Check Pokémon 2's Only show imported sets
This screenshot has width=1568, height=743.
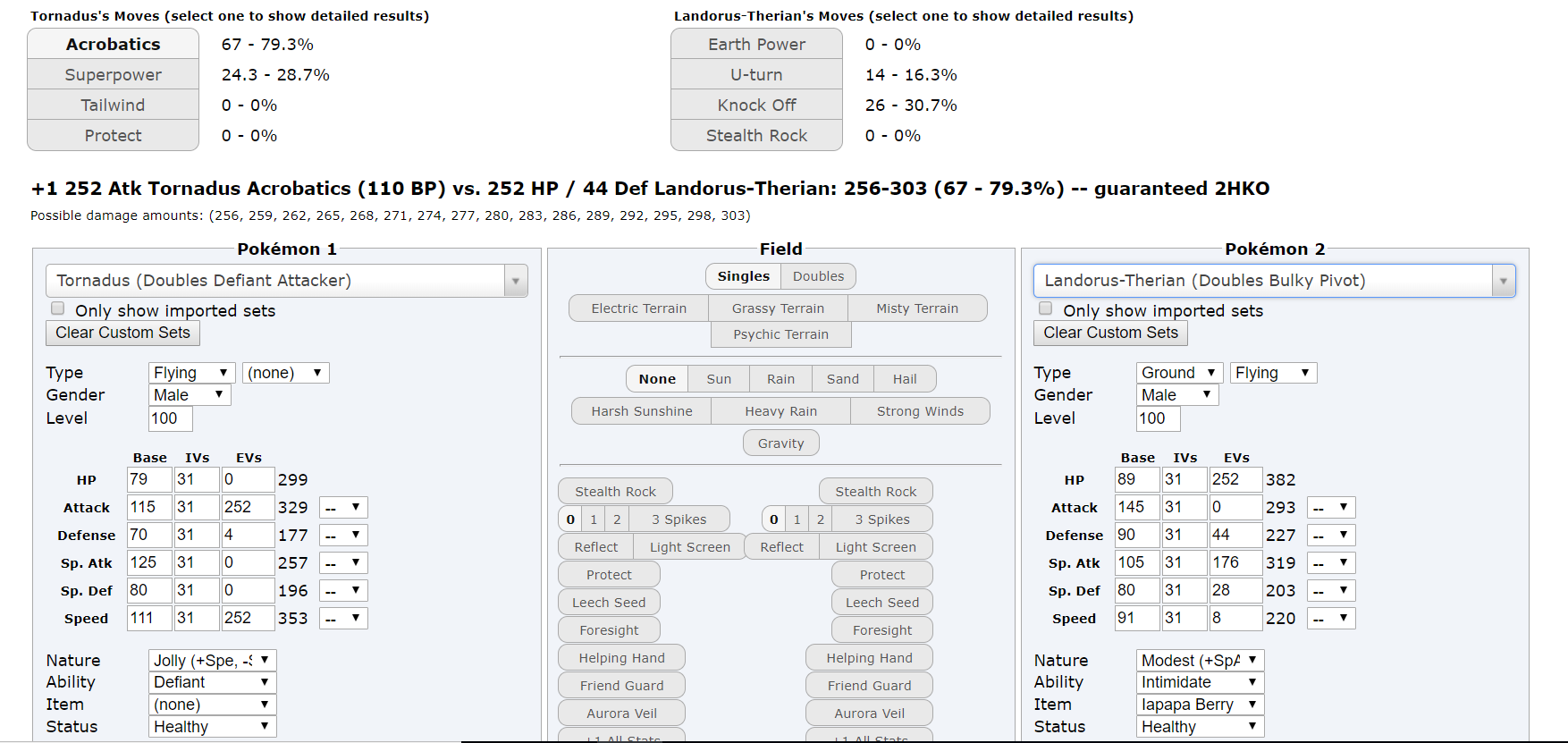pos(1046,308)
